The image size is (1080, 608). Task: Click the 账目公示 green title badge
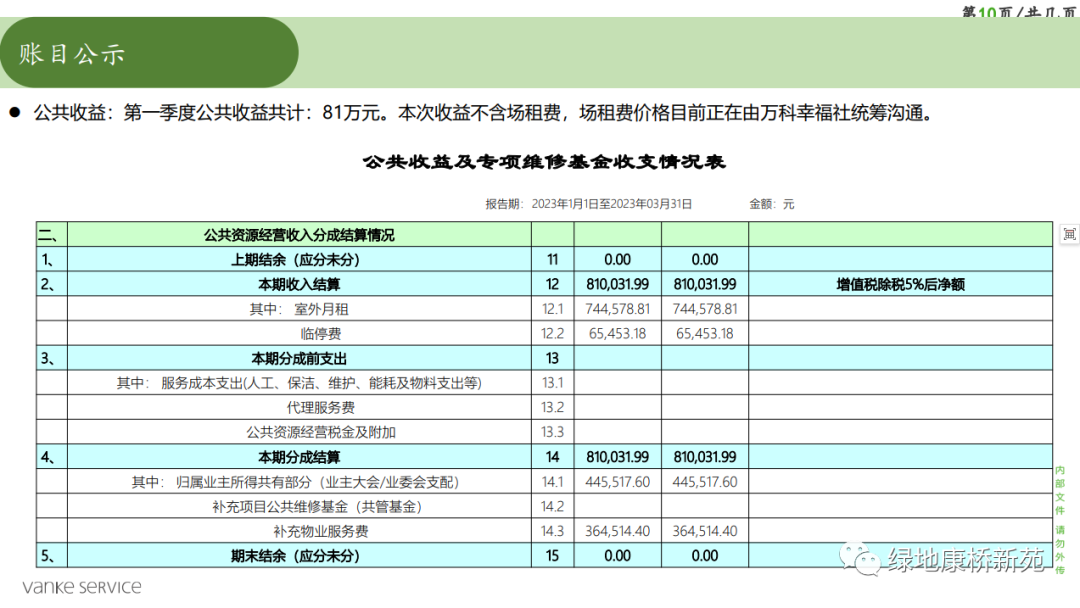(x=149, y=53)
